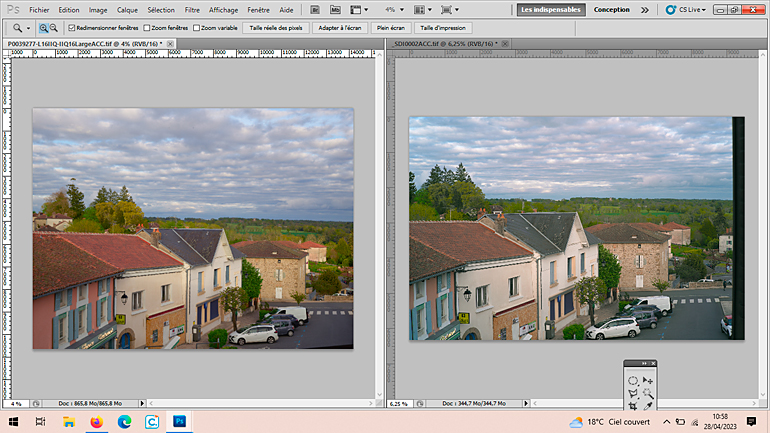Open the Calque menu
The width and height of the screenshot is (770, 433).
(x=127, y=10)
